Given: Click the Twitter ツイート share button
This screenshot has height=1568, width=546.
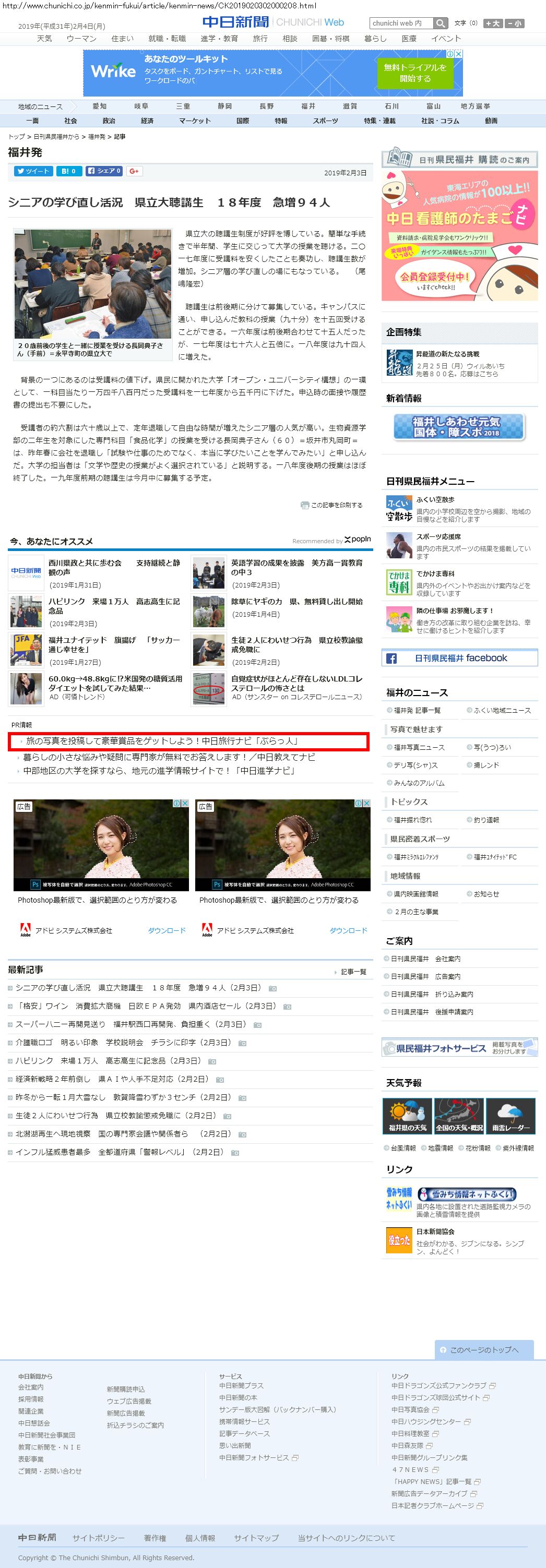Looking at the screenshot, I should coord(33,171).
